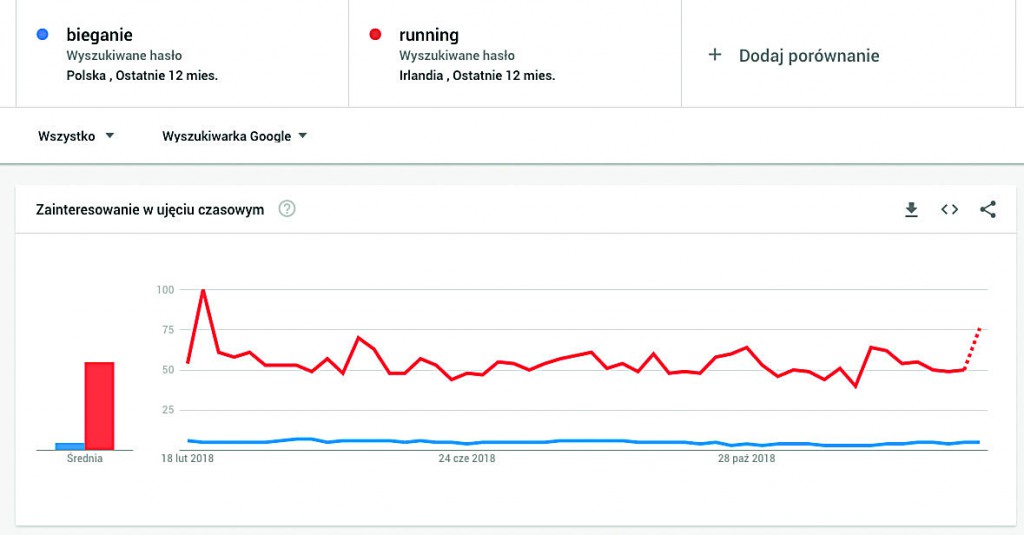The width and height of the screenshot is (1024, 535).
Task: Click the download CSV icon
Action: coord(911,209)
